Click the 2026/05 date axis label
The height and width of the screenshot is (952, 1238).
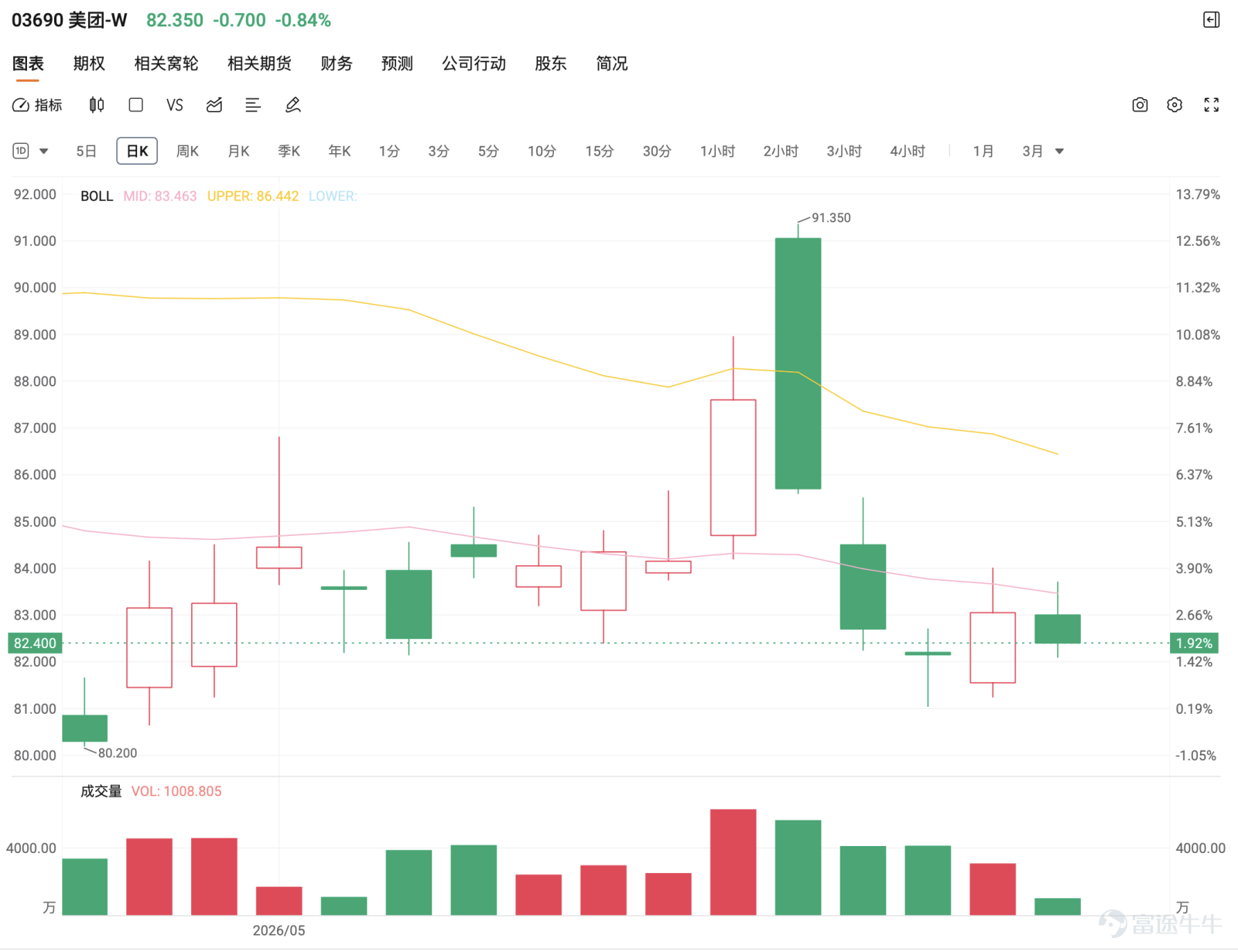[279, 931]
